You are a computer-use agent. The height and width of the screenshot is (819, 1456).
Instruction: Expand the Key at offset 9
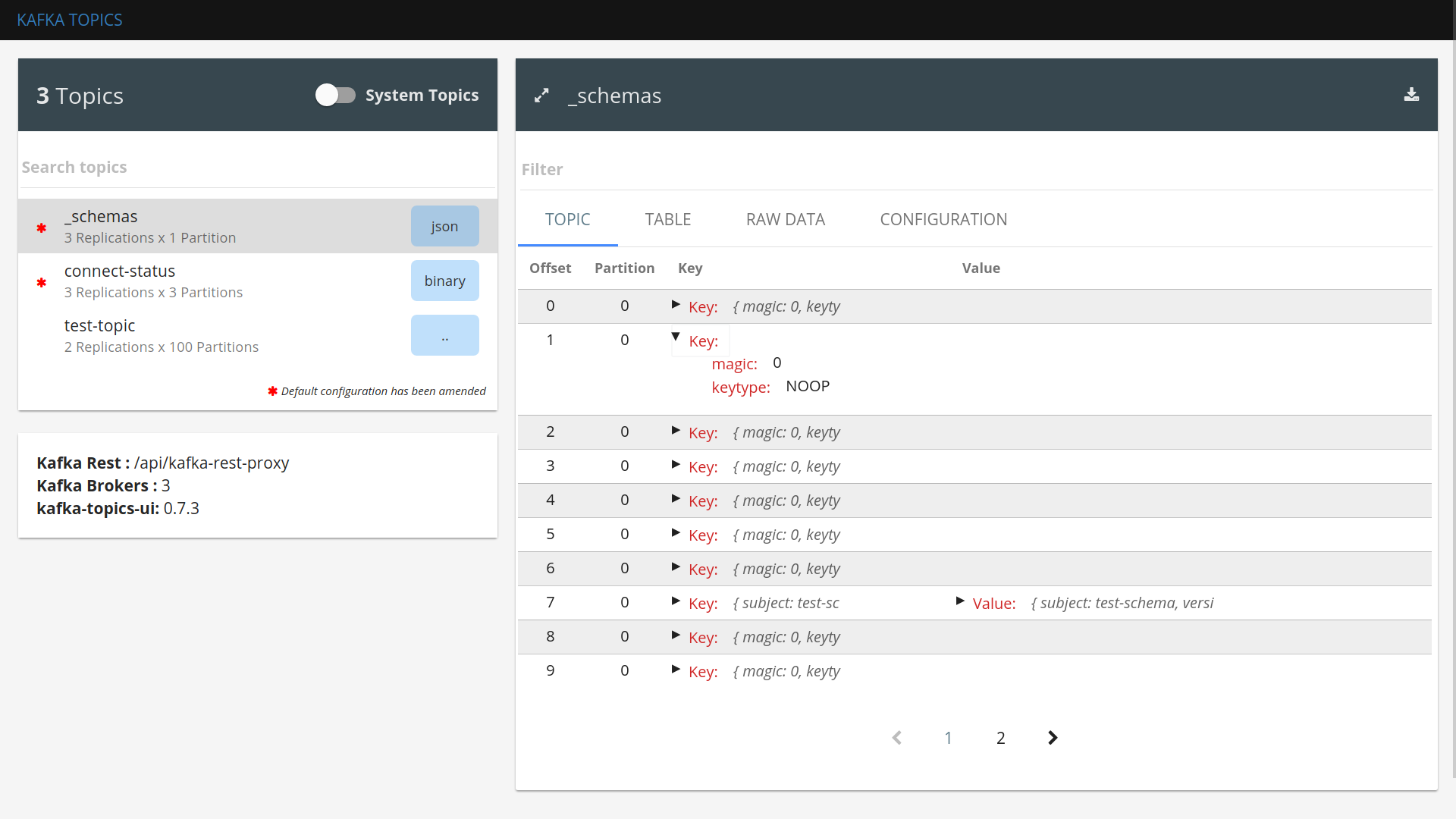[x=676, y=670]
